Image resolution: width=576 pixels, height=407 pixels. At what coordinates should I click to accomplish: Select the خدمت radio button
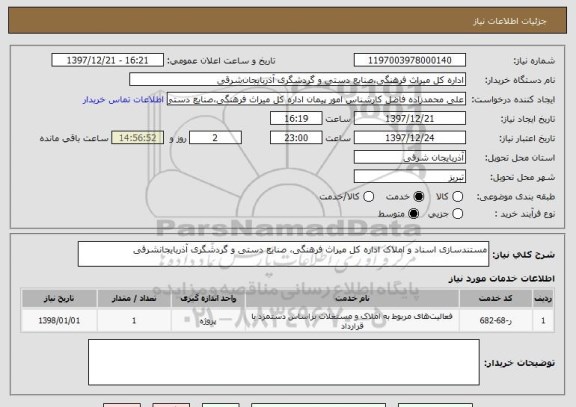(x=419, y=197)
